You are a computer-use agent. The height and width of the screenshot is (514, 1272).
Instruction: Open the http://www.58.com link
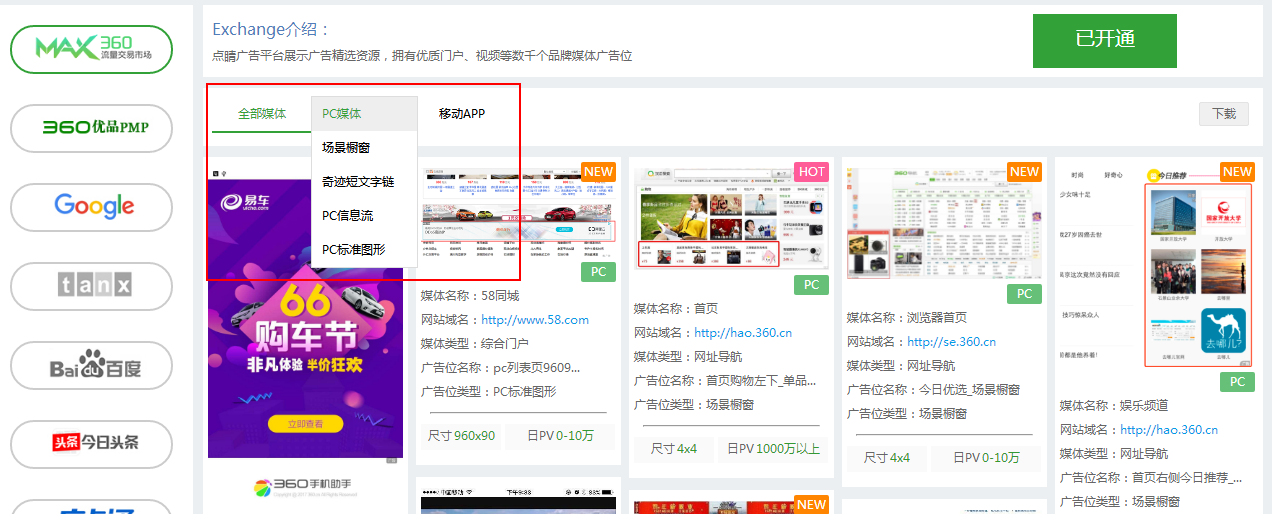[535, 320]
